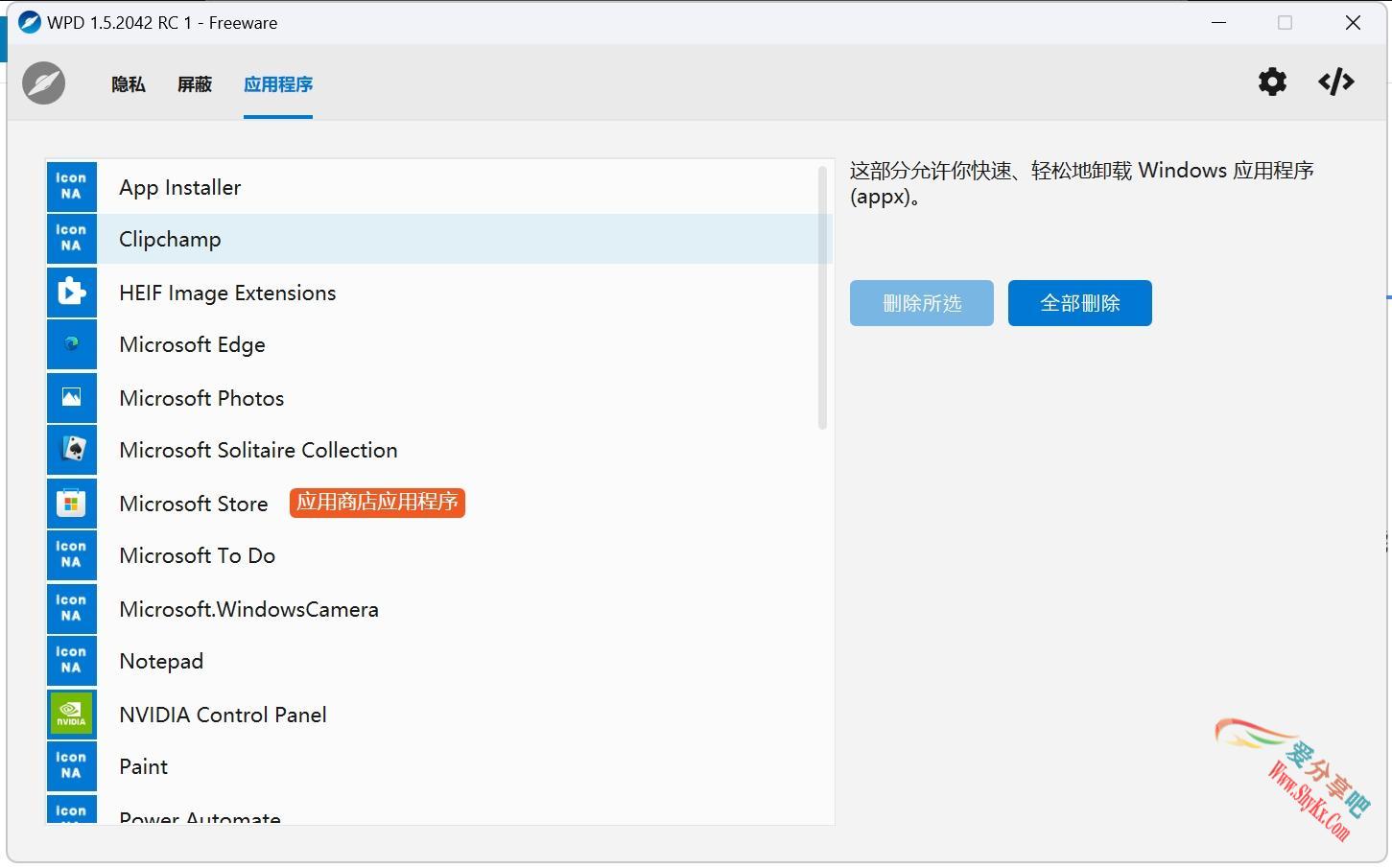
Task: Click Microsoft To Do's placeholder icon
Action: coord(72,555)
